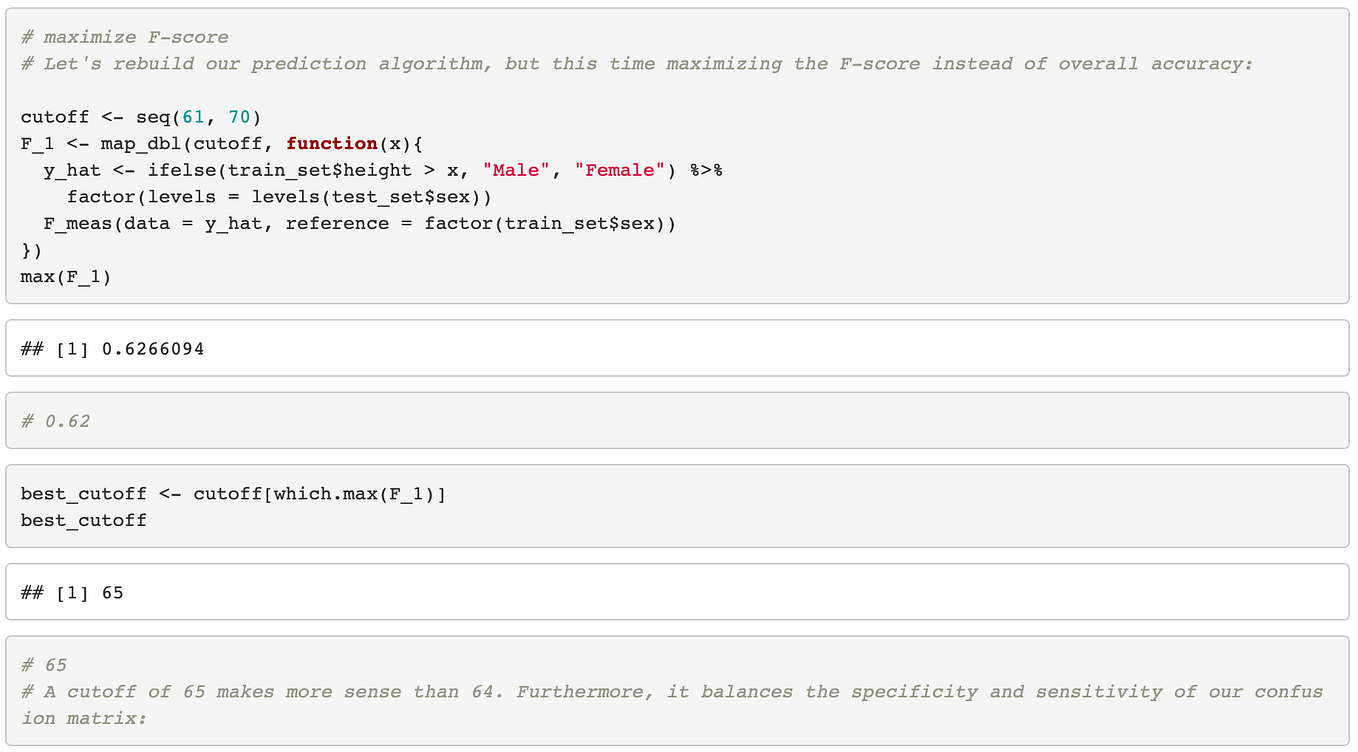Screen dimensions: 1358x752
Task: Click the red function keyword
Action: [332, 143]
